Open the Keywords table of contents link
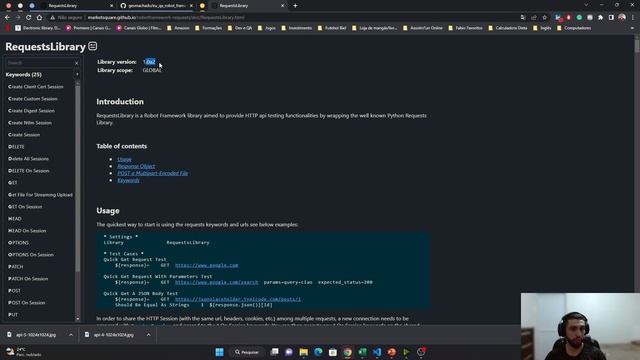640x360 pixels. pyautogui.click(x=128, y=180)
